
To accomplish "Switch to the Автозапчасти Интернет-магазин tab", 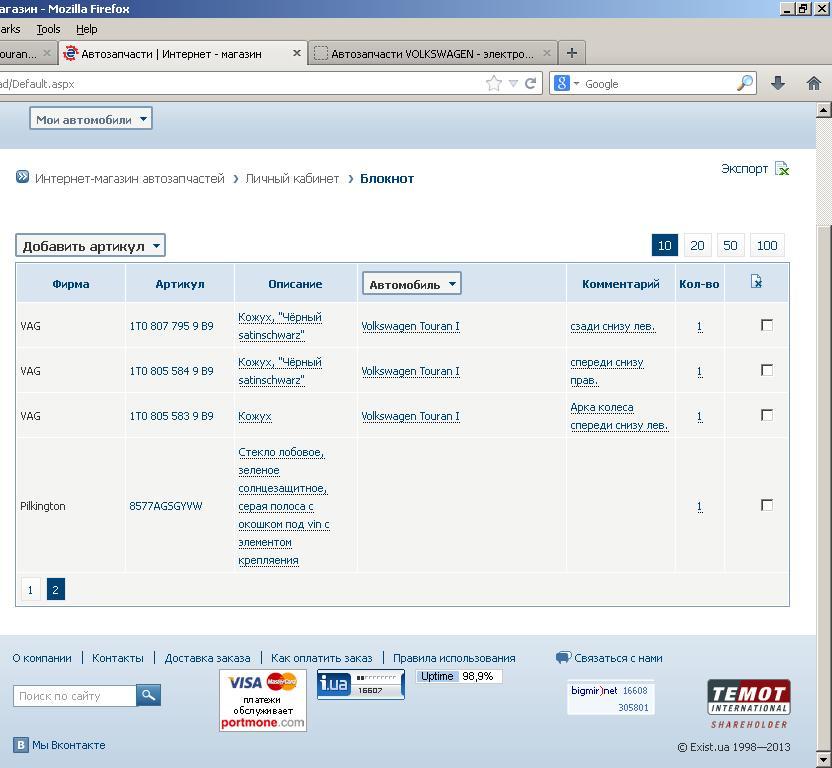I will 183,54.
